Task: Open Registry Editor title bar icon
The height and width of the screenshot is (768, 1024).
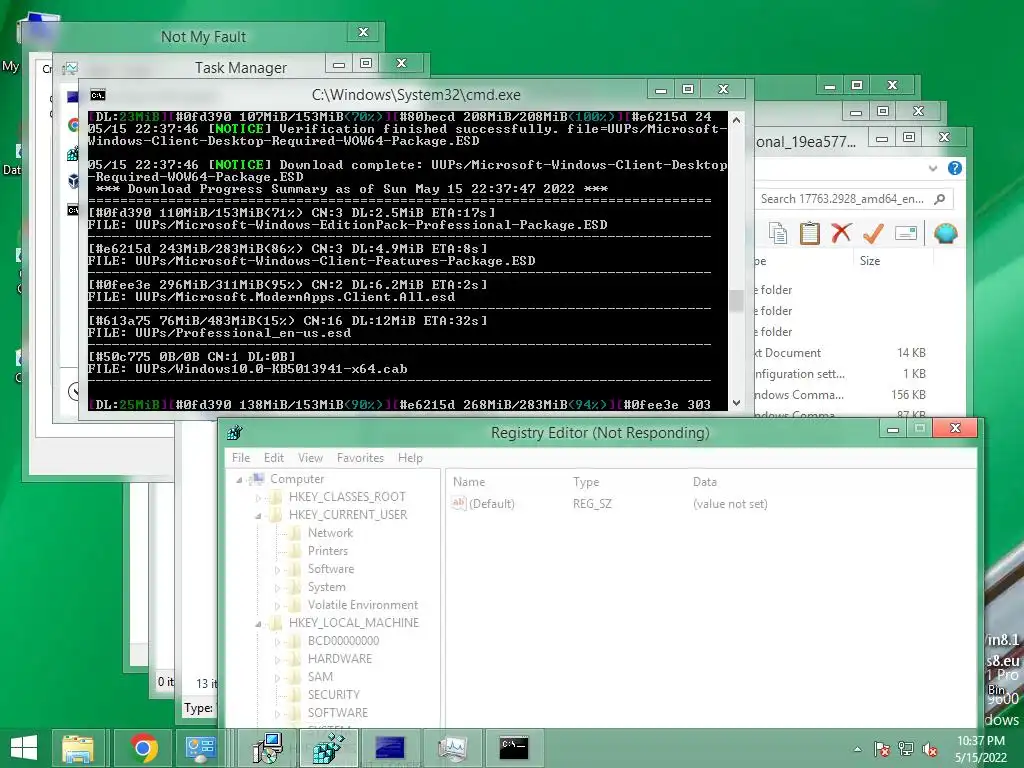Action: coord(235,432)
